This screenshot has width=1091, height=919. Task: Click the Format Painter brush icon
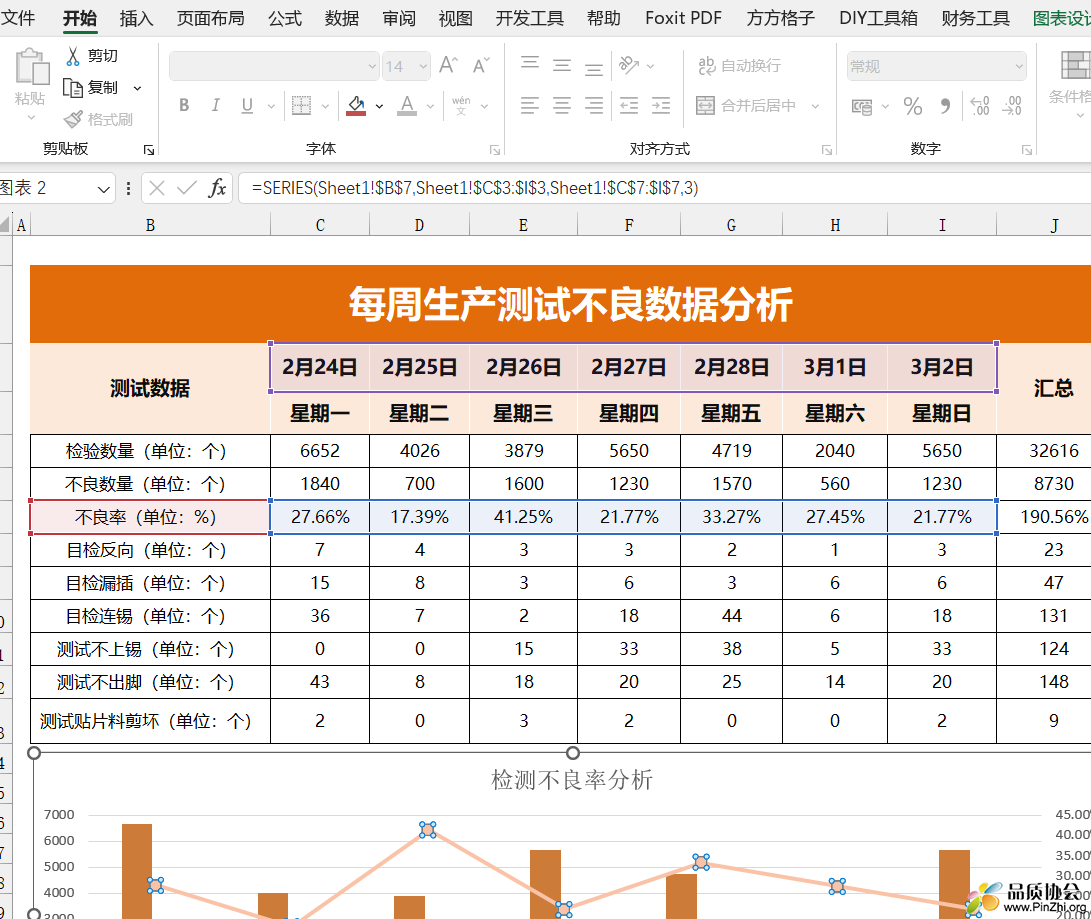click(x=72, y=119)
